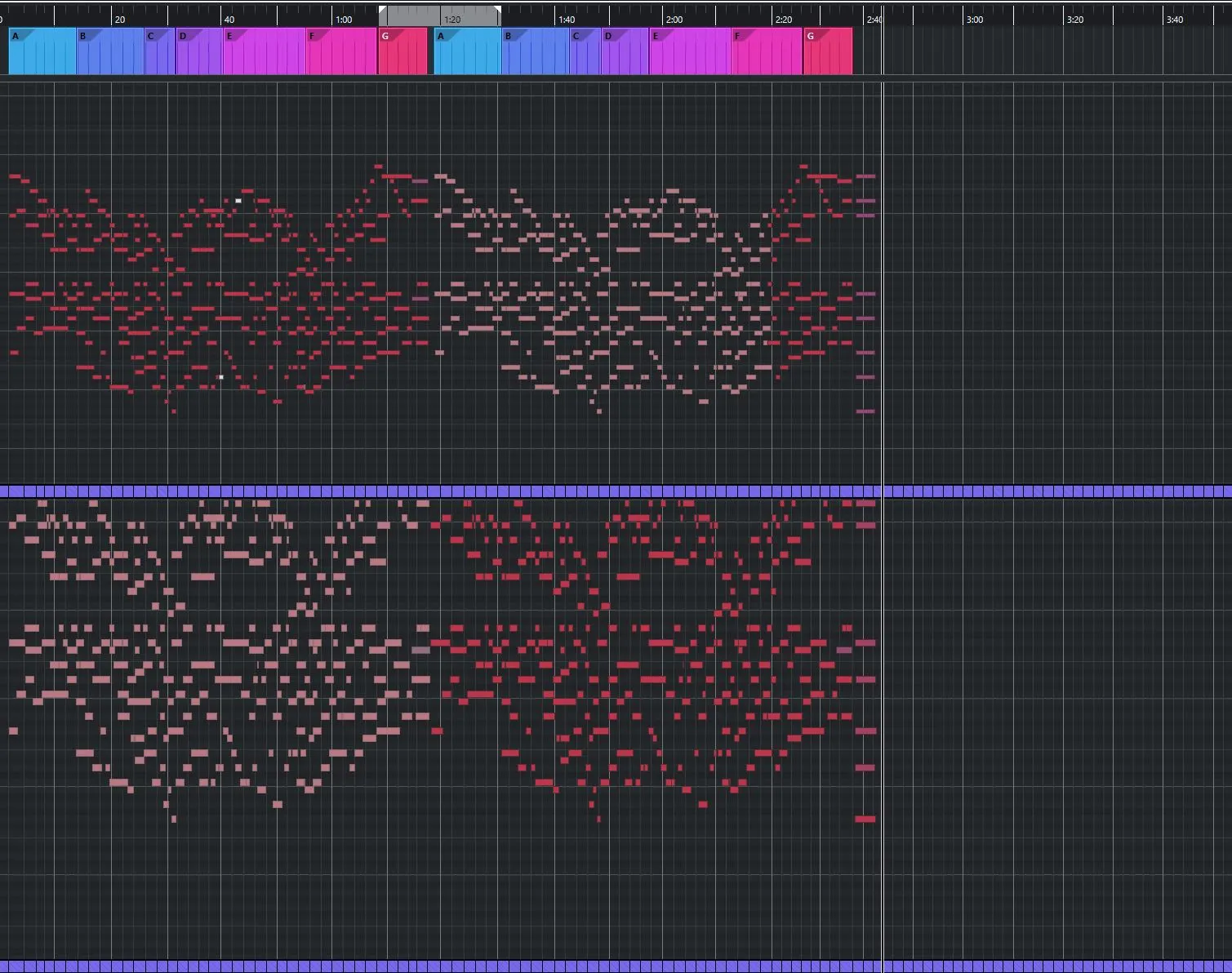Select the upper white highlighted note
1232x973 pixels.
point(238,200)
